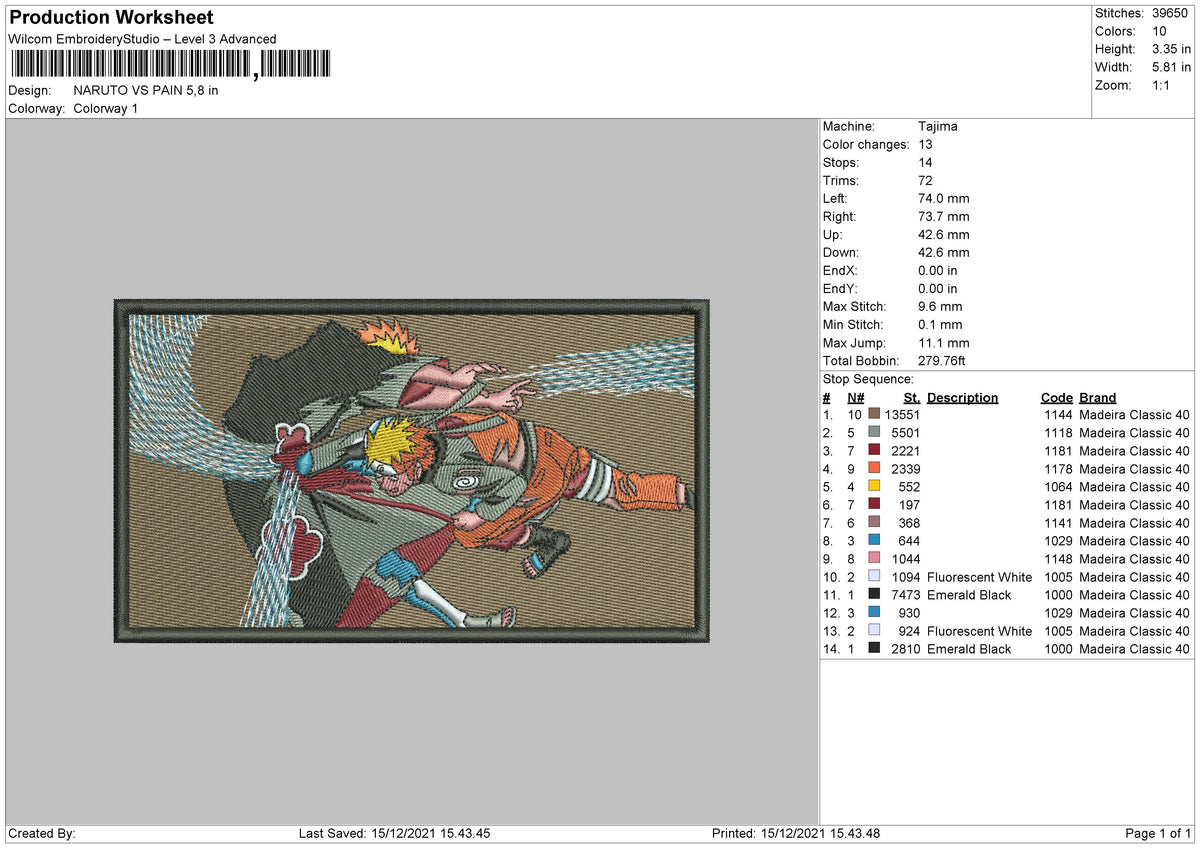This screenshot has height=848, width=1200.
Task: Select the yellow swatch in stop row 5
Action: point(874,487)
